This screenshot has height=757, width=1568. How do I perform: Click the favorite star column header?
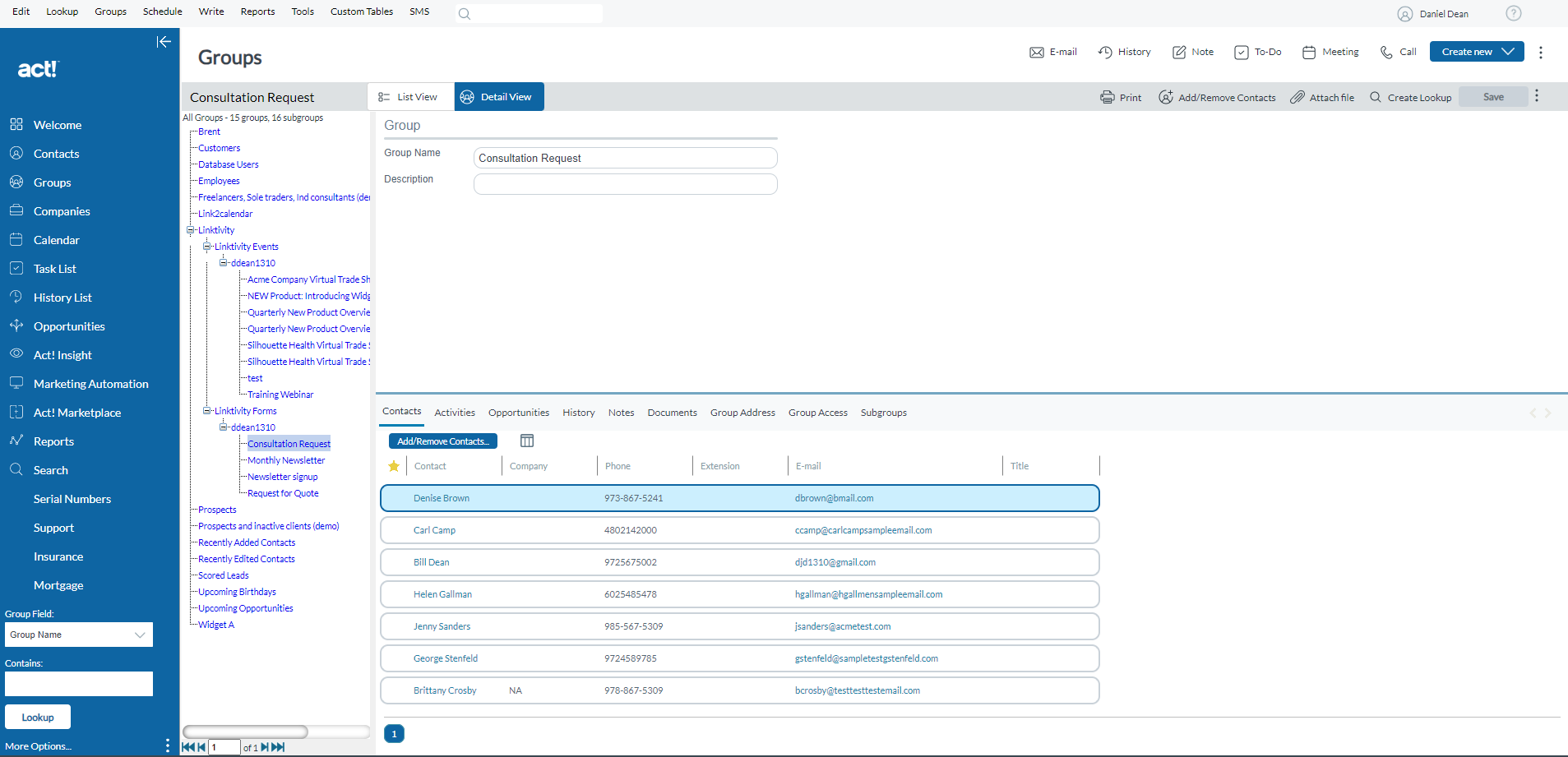(x=394, y=465)
